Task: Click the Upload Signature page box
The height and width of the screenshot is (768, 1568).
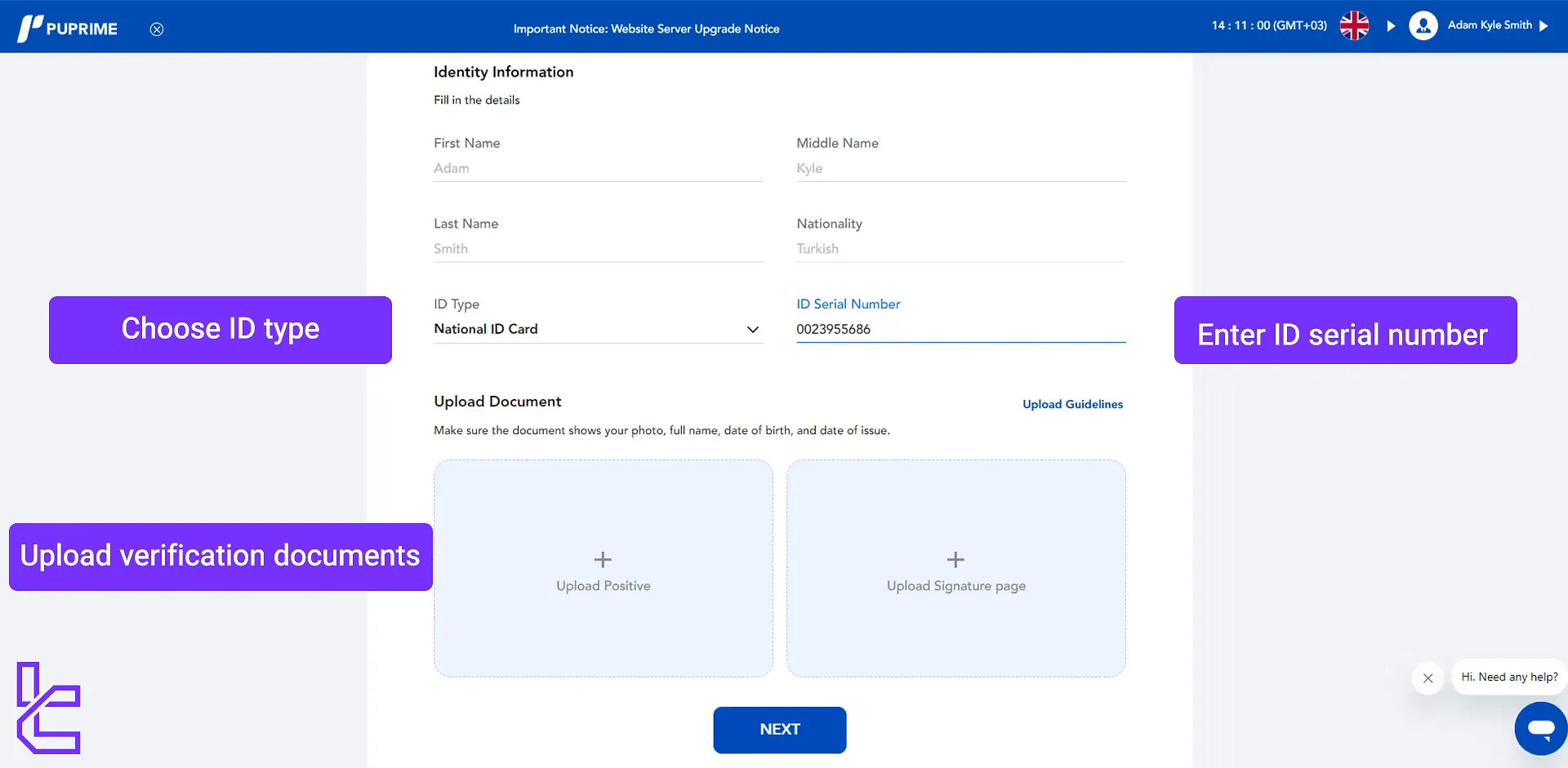Action: 955,568
